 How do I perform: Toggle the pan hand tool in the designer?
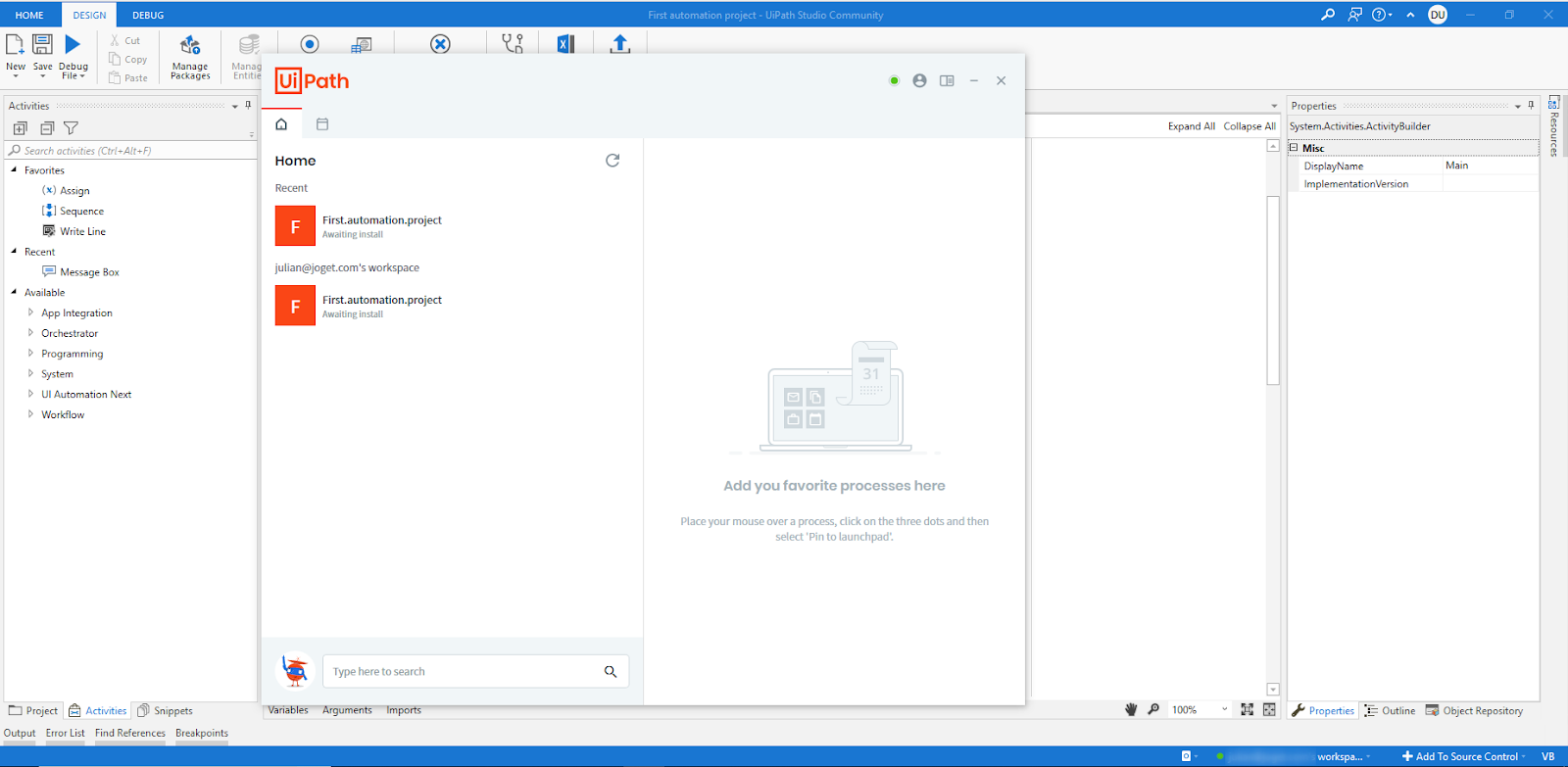pos(1131,710)
